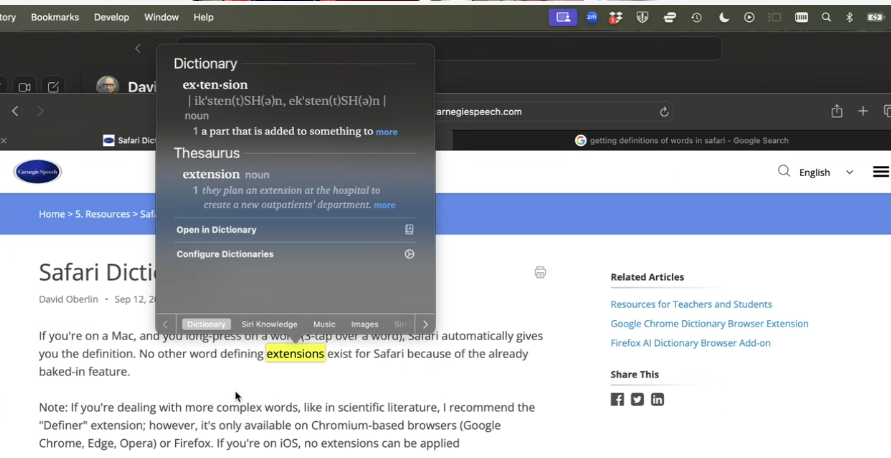The image size is (891, 458).
Task: Click the video call icon in the background window
Action: (24, 87)
